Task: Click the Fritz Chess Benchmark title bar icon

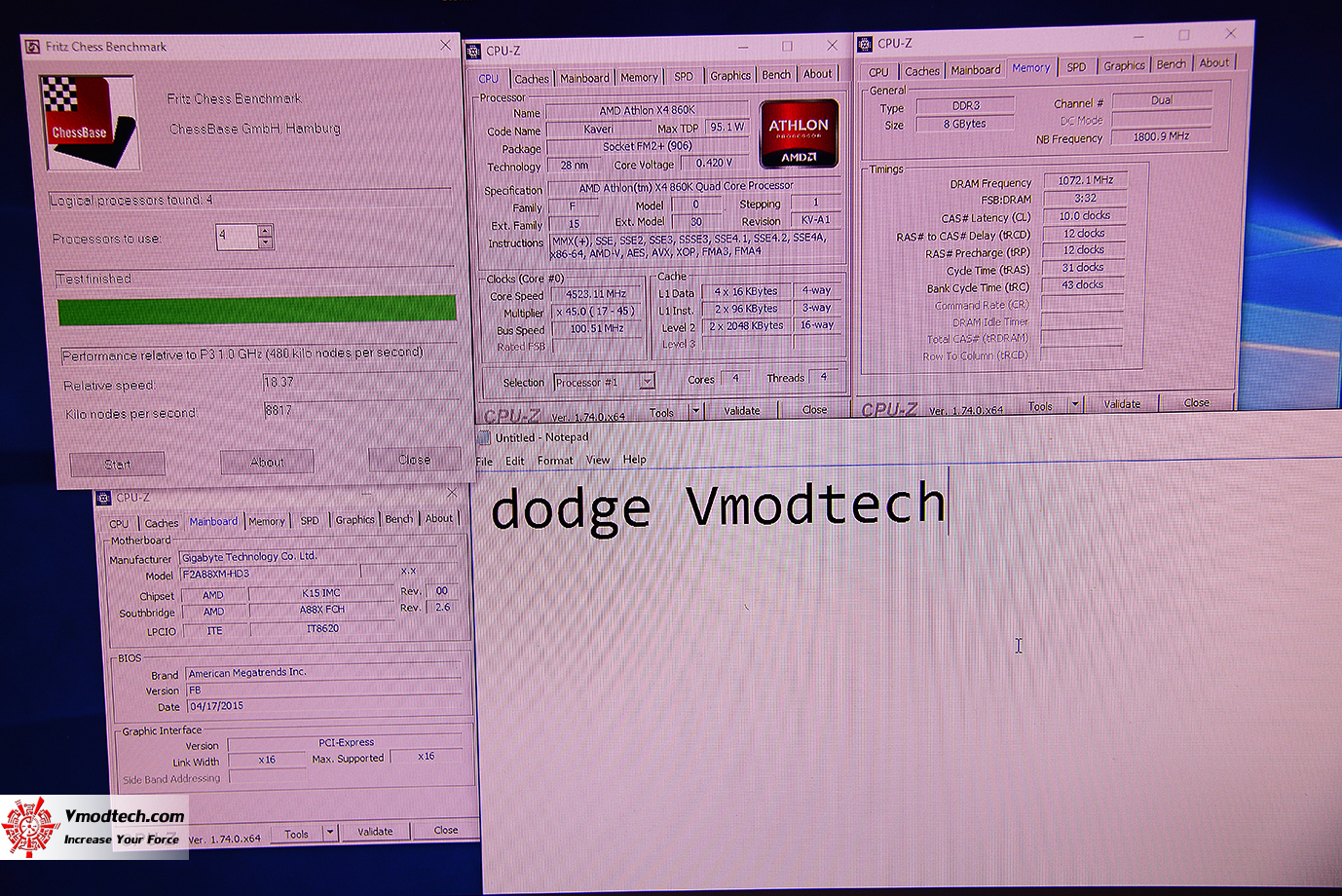Action: [32, 46]
